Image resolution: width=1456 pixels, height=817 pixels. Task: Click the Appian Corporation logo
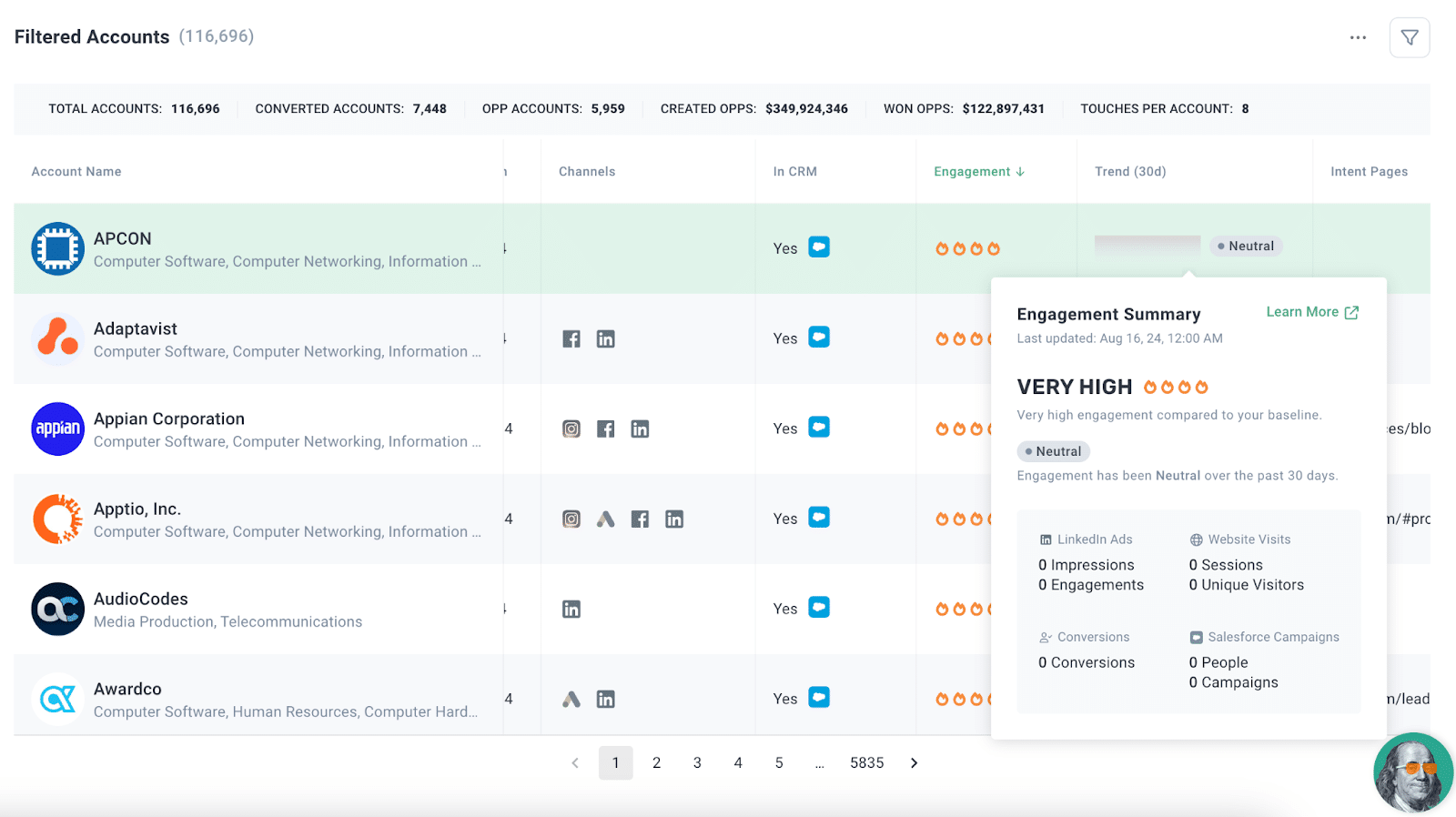tap(58, 429)
